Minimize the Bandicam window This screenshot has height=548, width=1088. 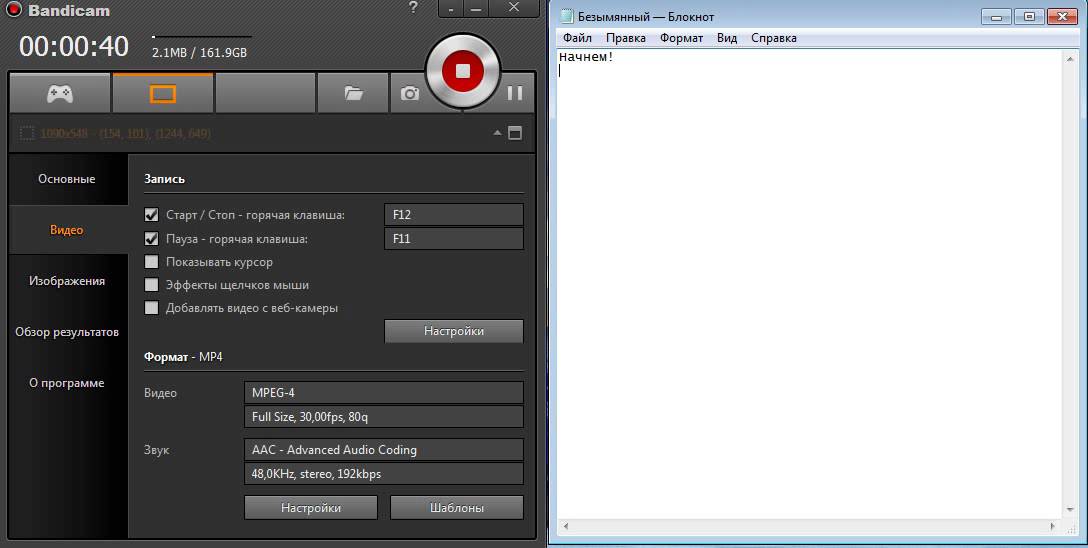476,8
